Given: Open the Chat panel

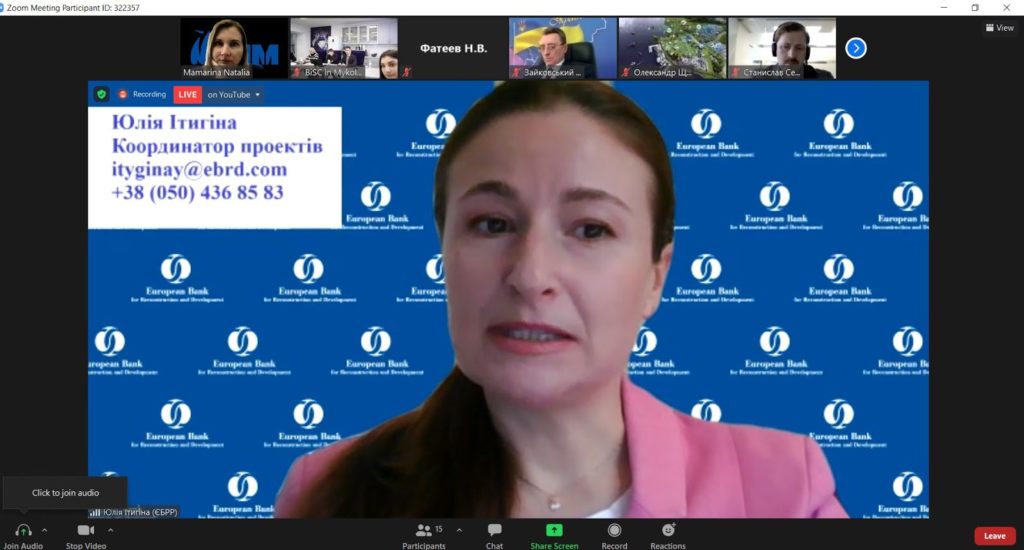Looking at the screenshot, I should [494, 530].
